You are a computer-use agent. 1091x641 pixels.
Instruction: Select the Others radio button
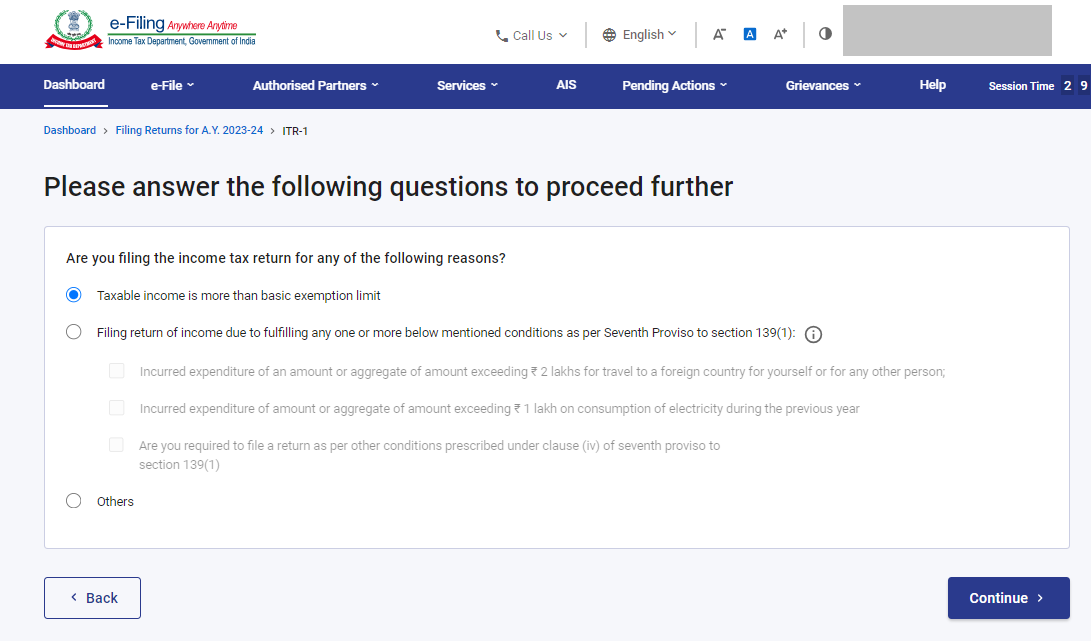point(73,500)
